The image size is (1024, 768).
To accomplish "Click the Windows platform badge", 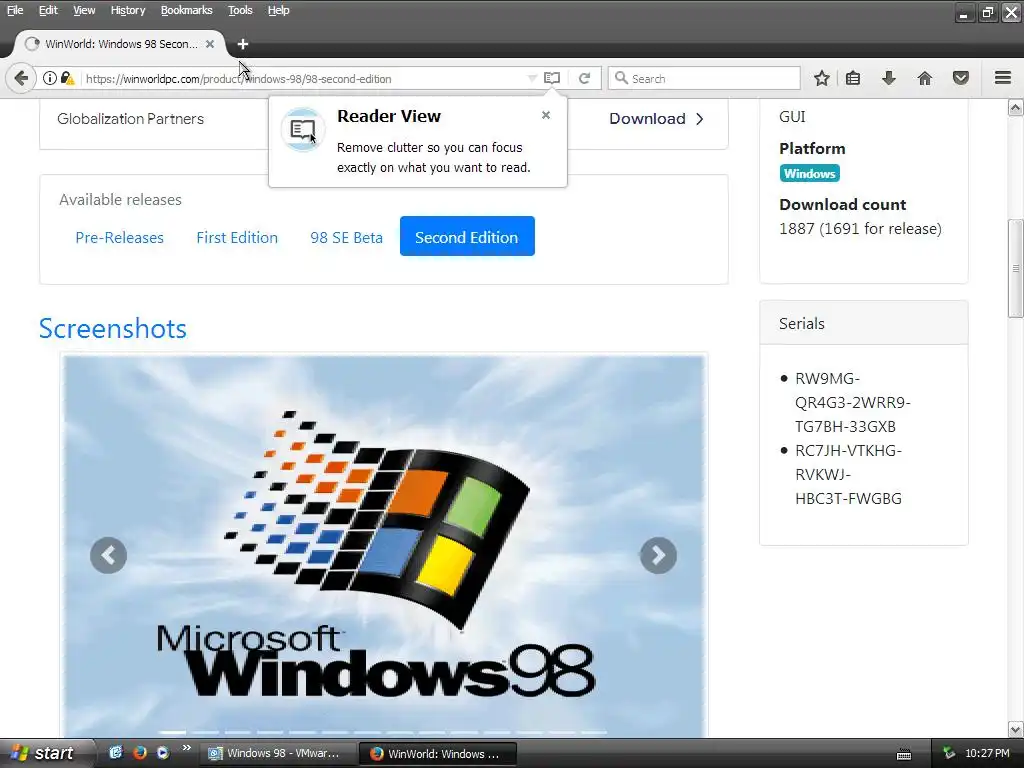I will 809,174.
